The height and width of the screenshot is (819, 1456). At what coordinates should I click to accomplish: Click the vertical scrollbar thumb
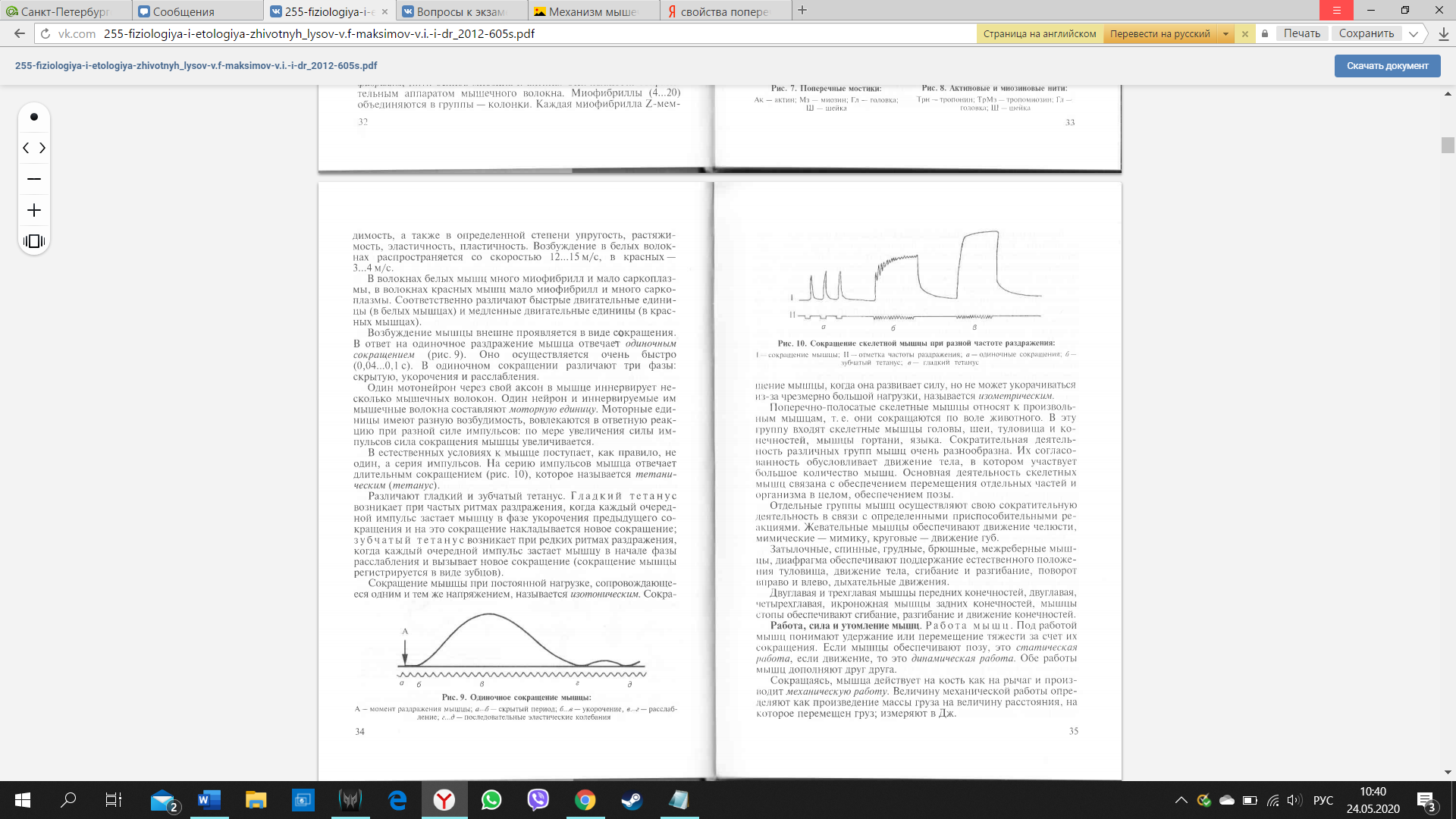(1448, 145)
